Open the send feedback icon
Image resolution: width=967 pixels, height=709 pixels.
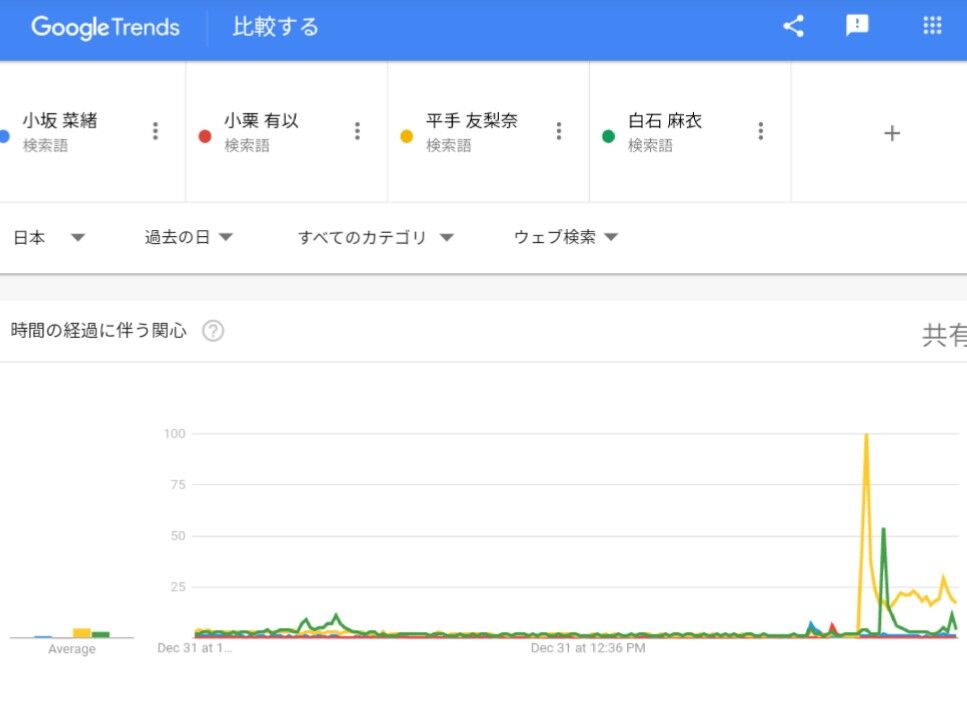(857, 27)
